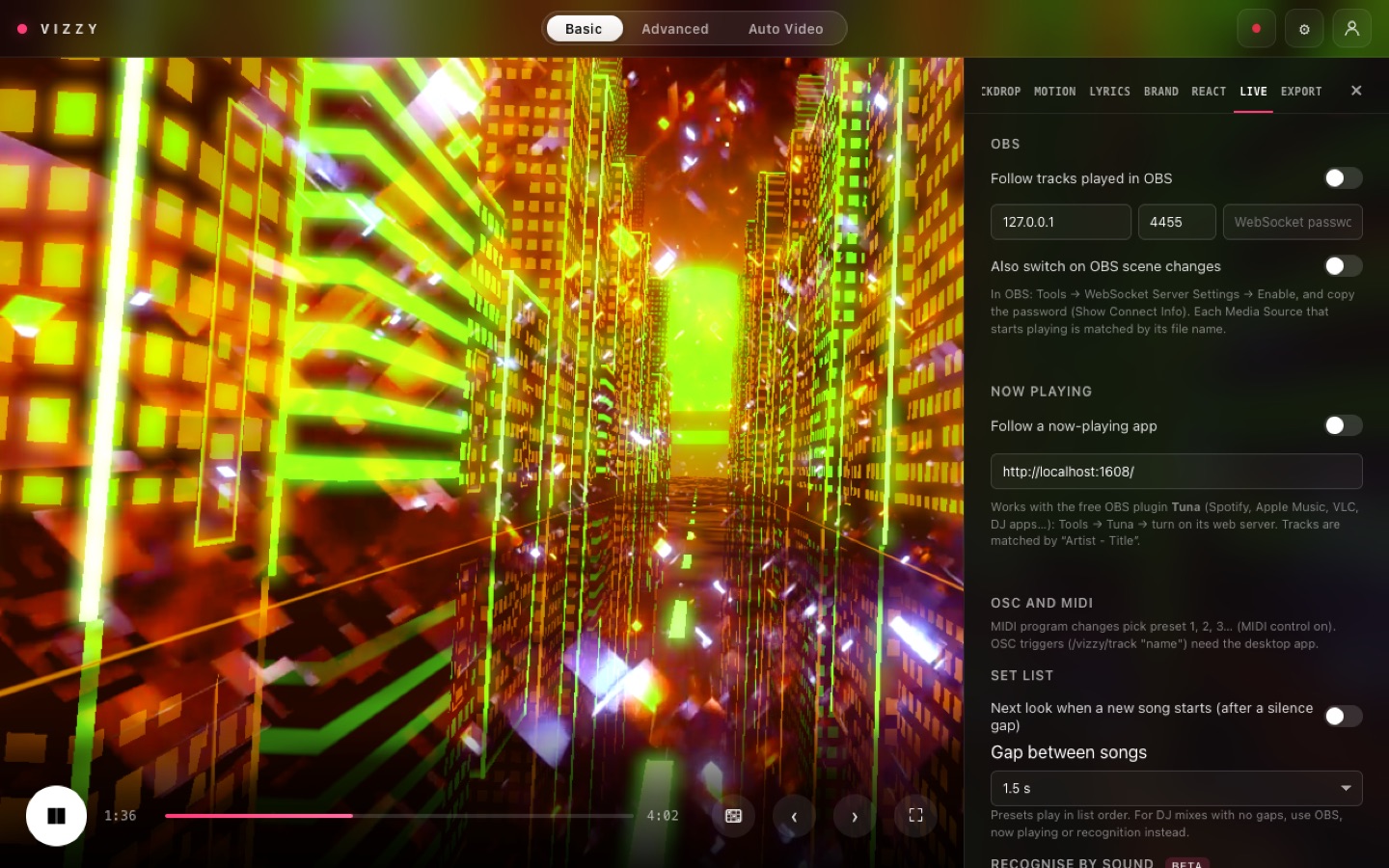Screen dimensions: 1389x868
Task: Toggle Also switch on OBS scene changes
Action: pyautogui.click(x=1343, y=266)
